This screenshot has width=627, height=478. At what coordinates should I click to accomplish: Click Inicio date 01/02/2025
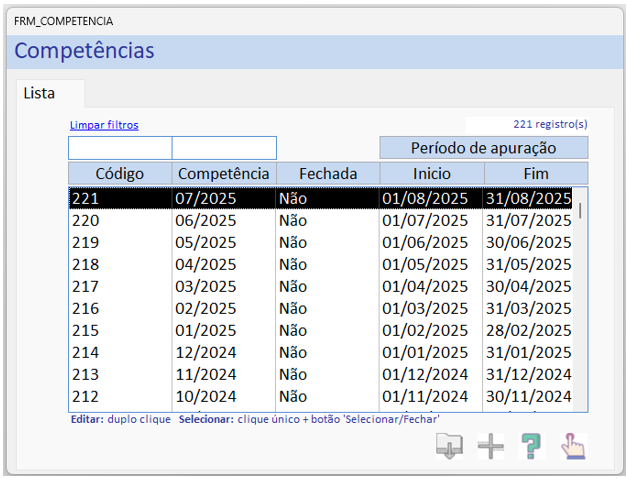click(425, 330)
